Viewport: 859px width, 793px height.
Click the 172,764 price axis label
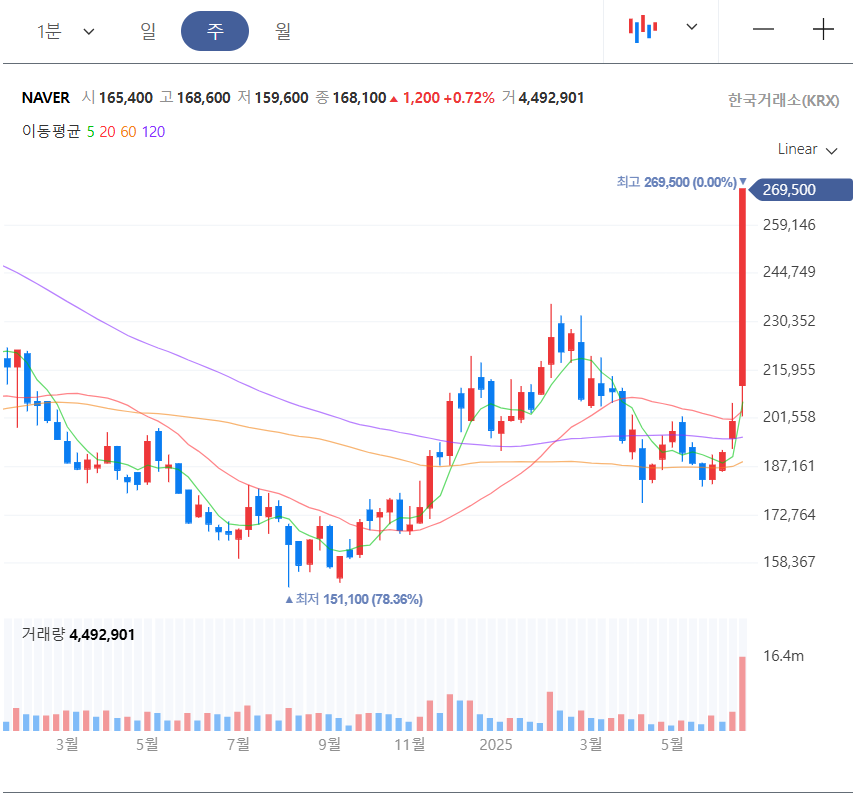[789, 514]
